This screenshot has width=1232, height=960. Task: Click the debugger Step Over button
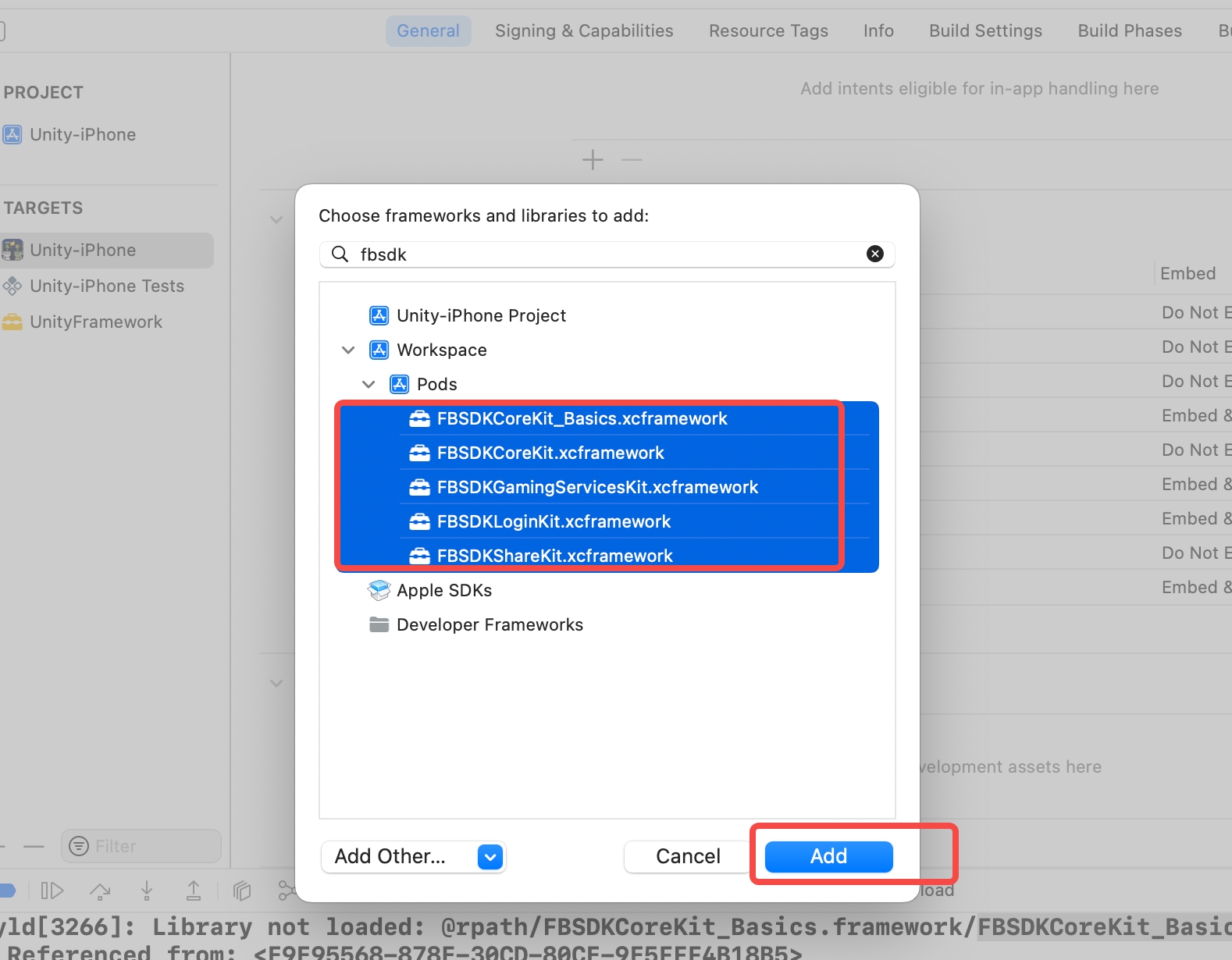100,891
